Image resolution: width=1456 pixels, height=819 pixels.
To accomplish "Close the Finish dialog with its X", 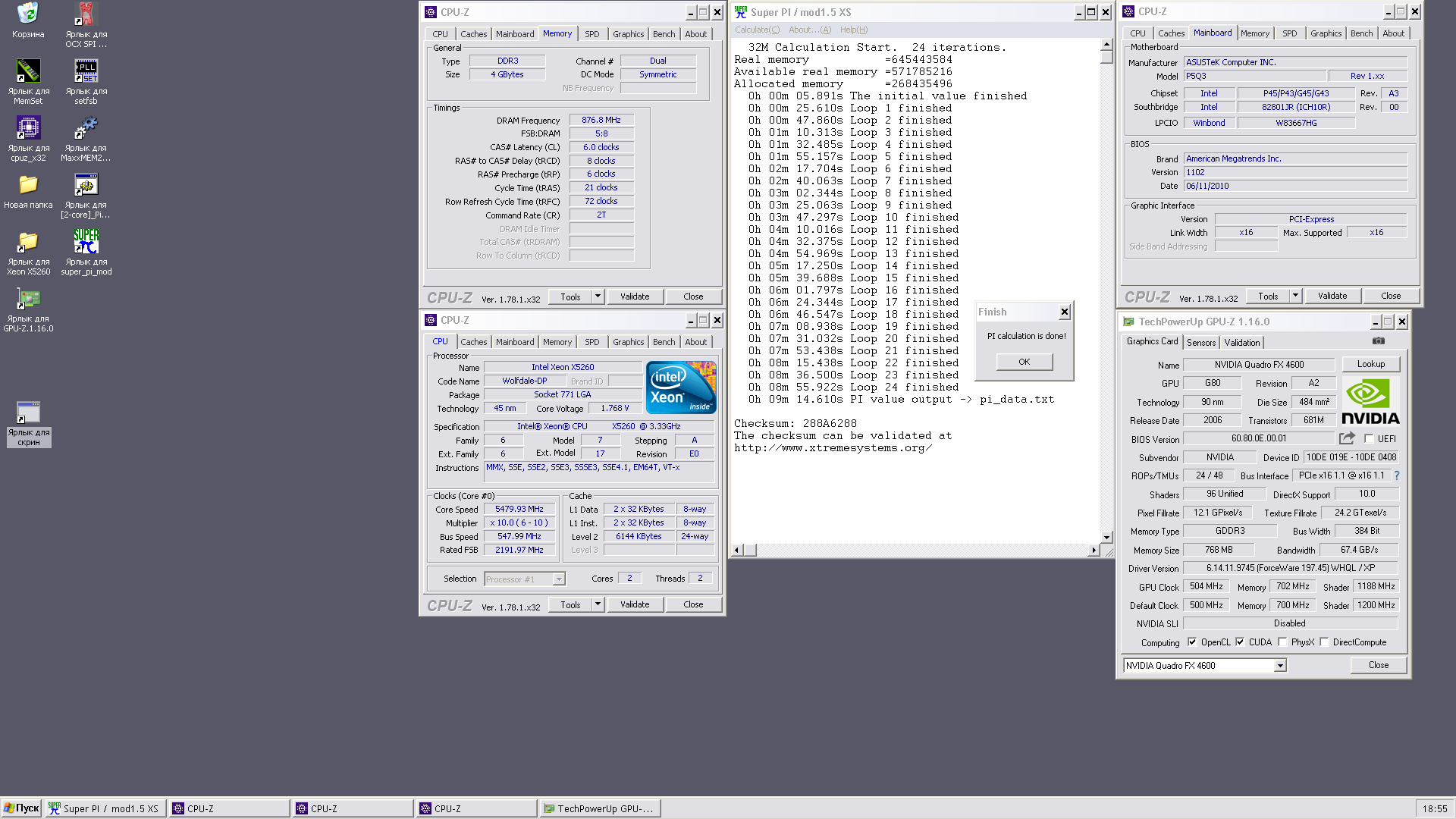I will [1065, 312].
